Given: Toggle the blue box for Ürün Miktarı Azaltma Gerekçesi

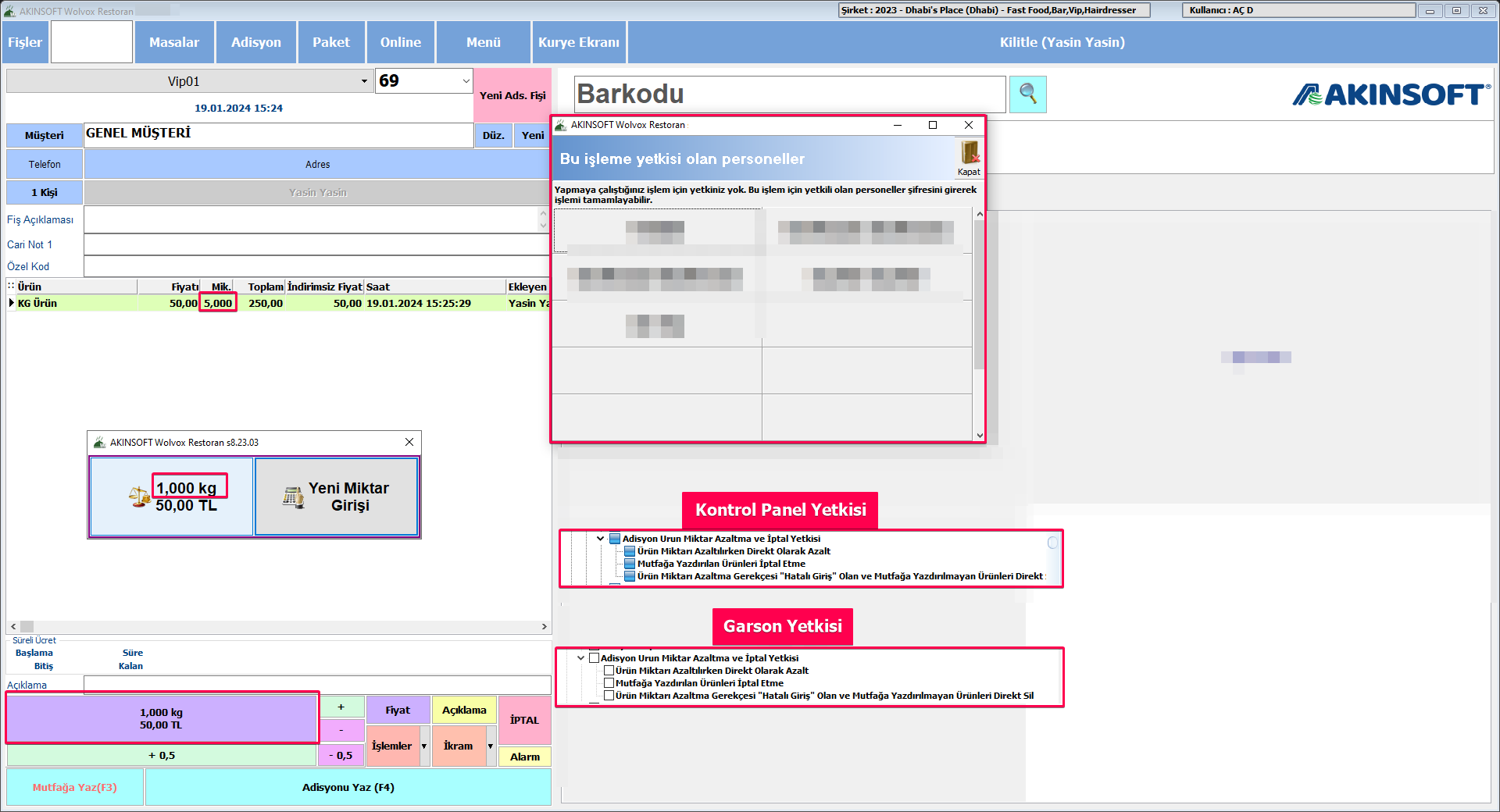Looking at the screenshot, I should 630,576.
